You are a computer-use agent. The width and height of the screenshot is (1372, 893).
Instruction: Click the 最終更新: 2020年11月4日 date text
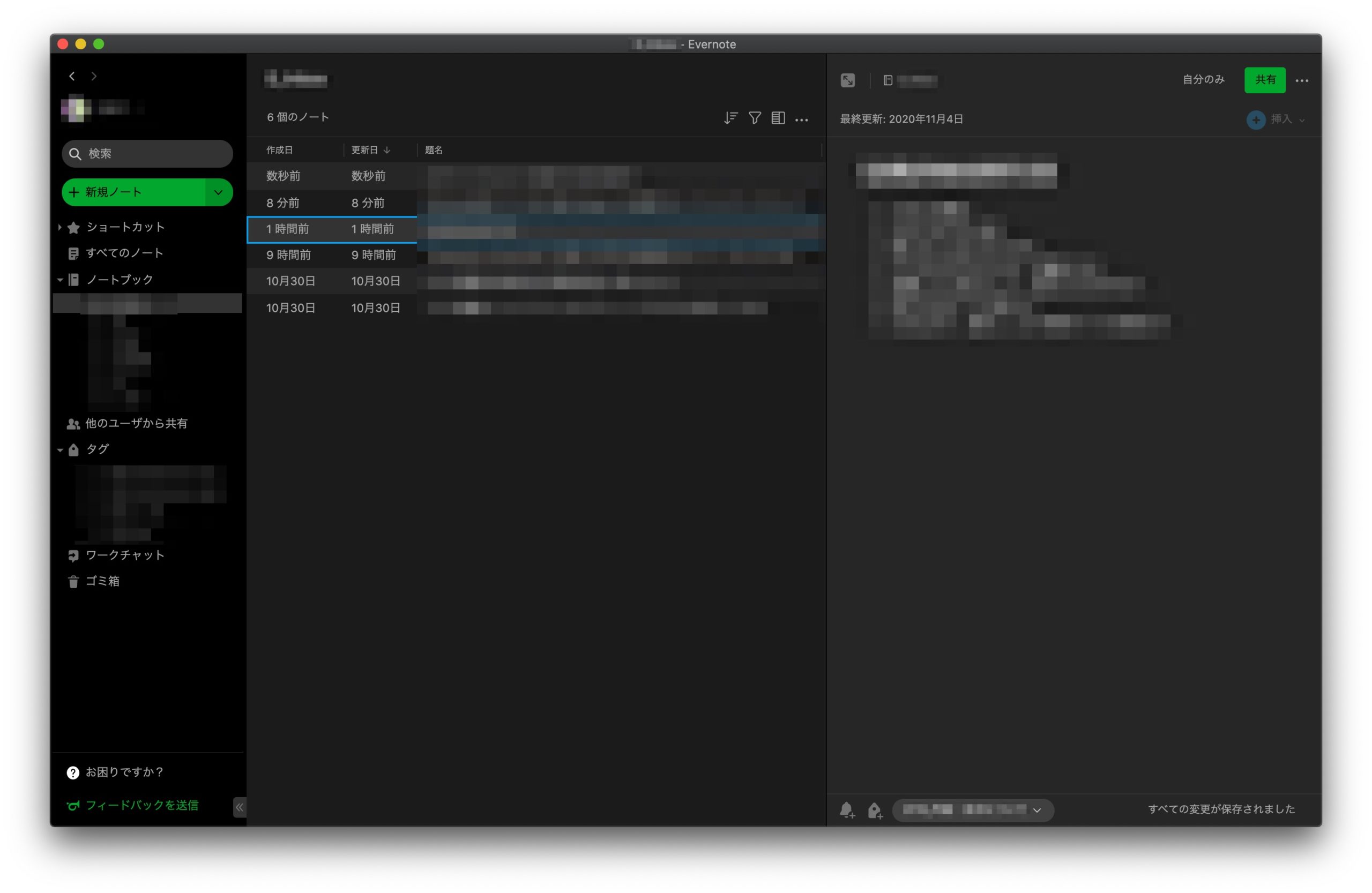(901, 119)
